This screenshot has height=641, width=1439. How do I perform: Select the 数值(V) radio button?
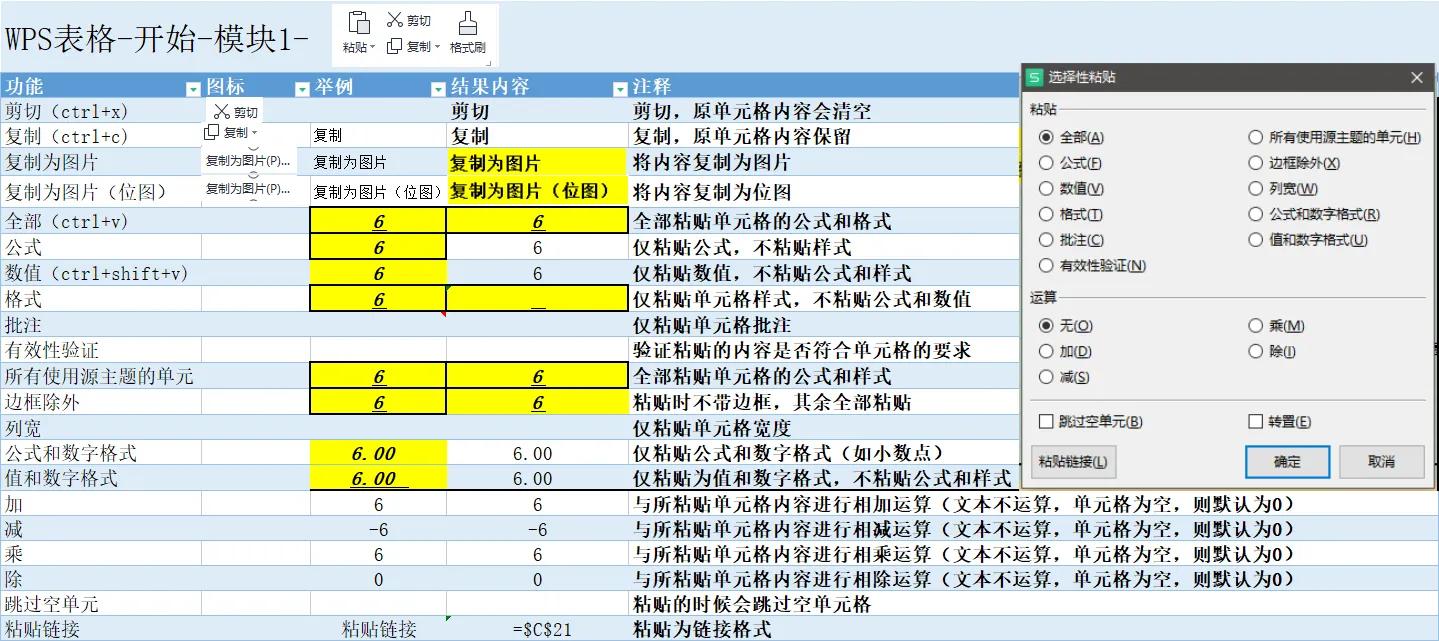coord(1046,189)
